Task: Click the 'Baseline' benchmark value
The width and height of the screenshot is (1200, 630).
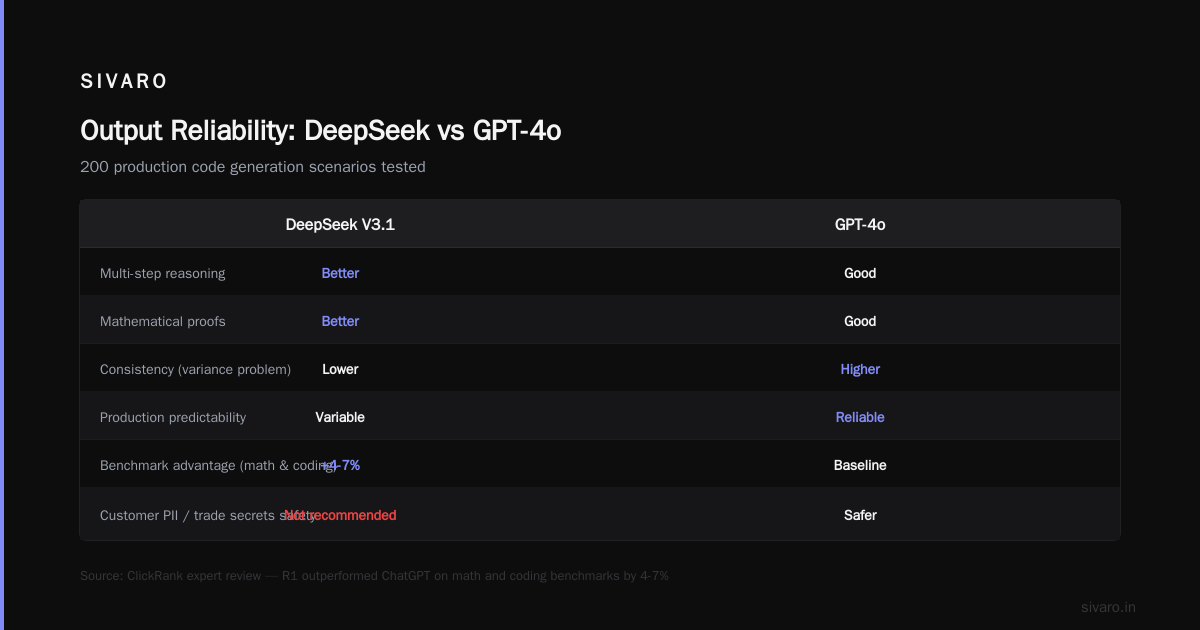Action: (860, 465)
